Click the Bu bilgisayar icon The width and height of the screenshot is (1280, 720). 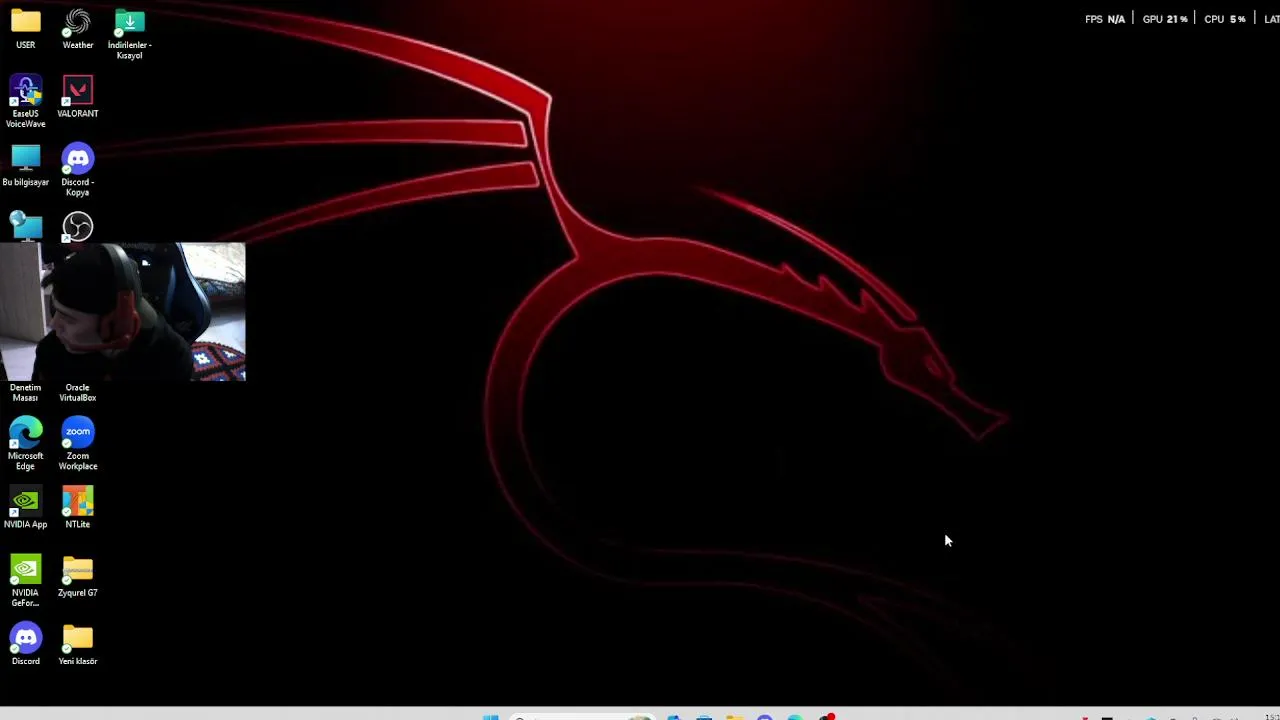pyautogui.click(x=26, y=166)
